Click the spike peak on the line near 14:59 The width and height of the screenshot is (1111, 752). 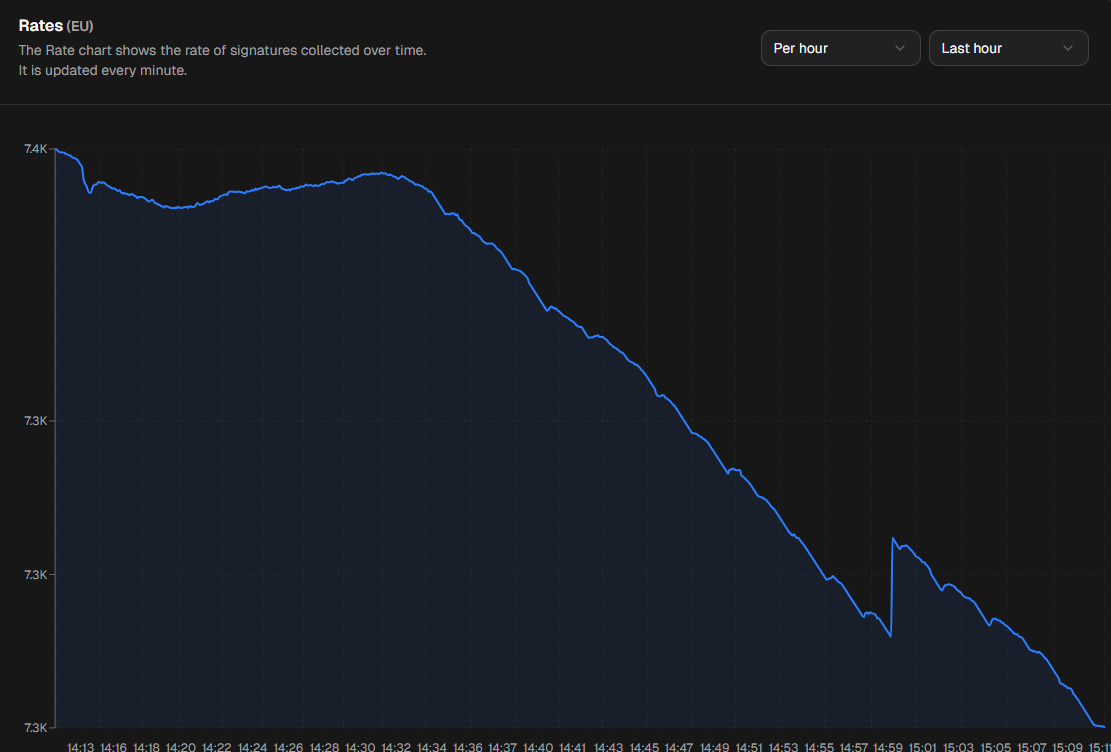(893, 539)
